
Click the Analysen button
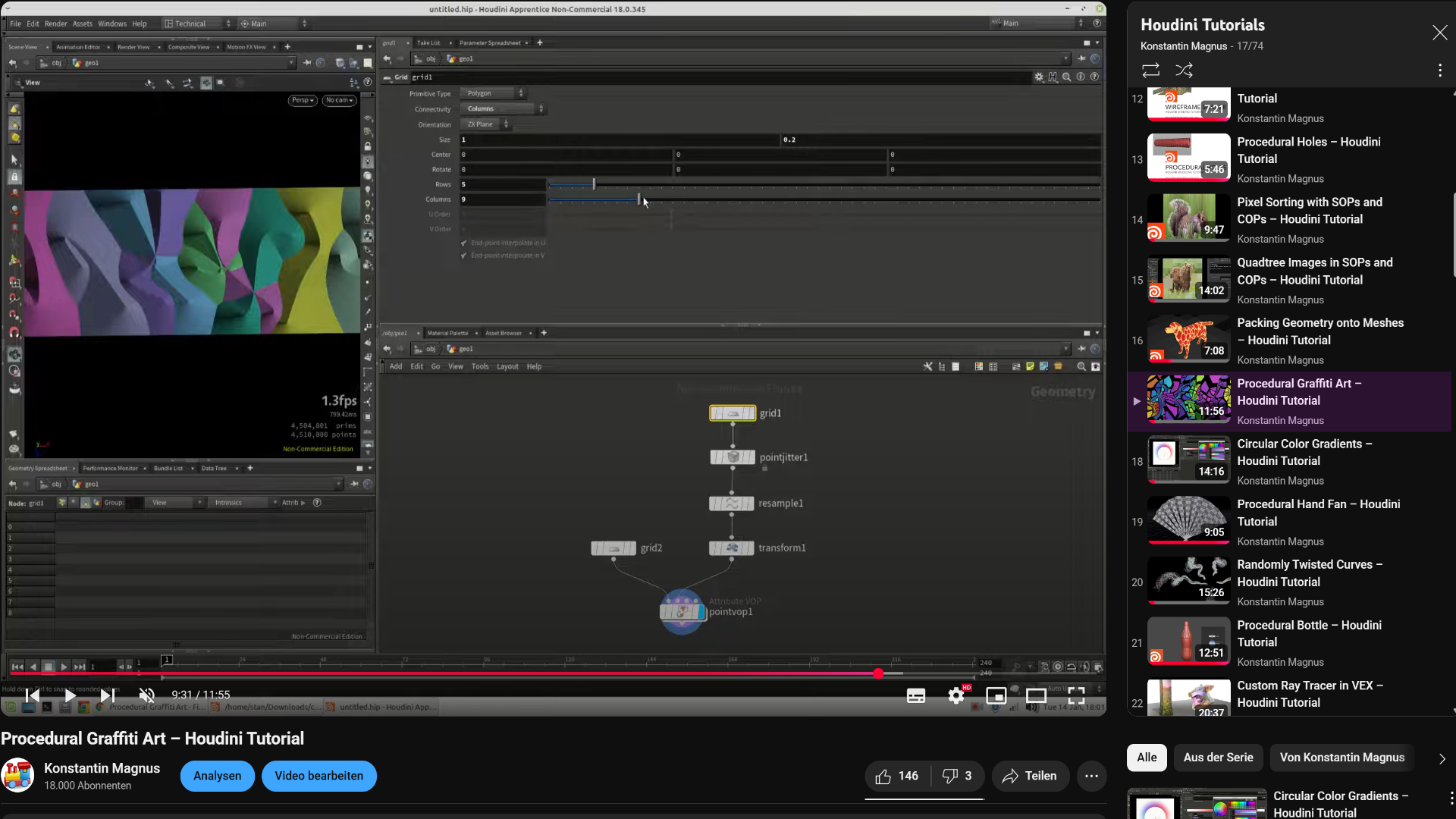[x=217, y=776]
